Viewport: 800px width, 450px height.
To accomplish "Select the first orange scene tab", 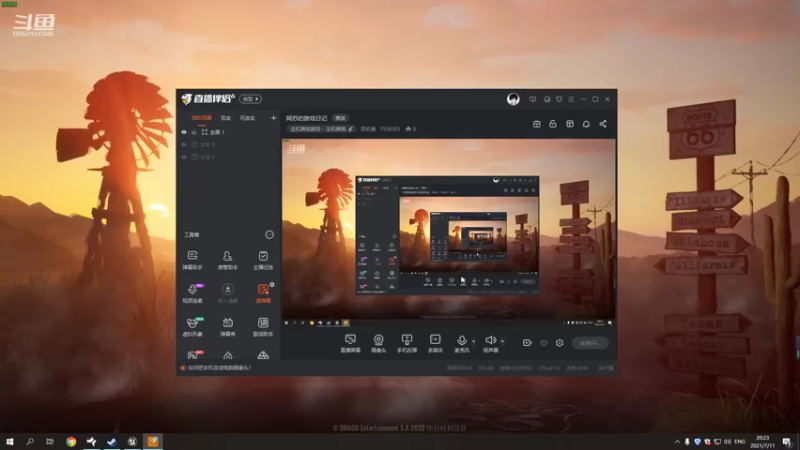I will point(201,118).
